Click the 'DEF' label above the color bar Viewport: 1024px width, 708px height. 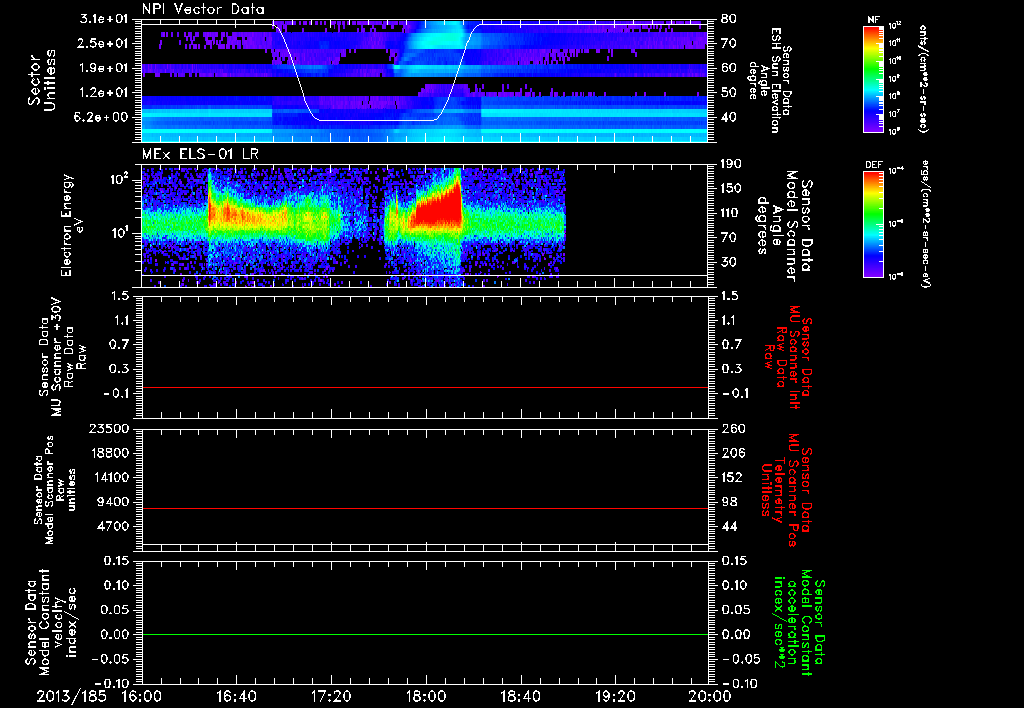(x=874, y=165)
